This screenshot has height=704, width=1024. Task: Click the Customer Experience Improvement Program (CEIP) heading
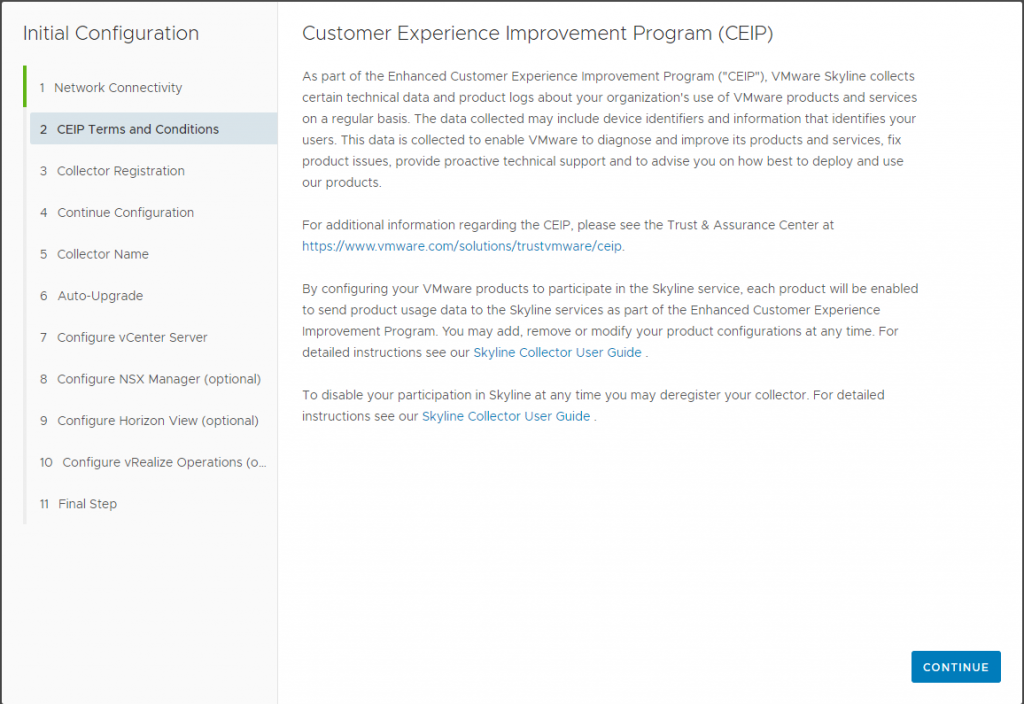tap(537, 33)
